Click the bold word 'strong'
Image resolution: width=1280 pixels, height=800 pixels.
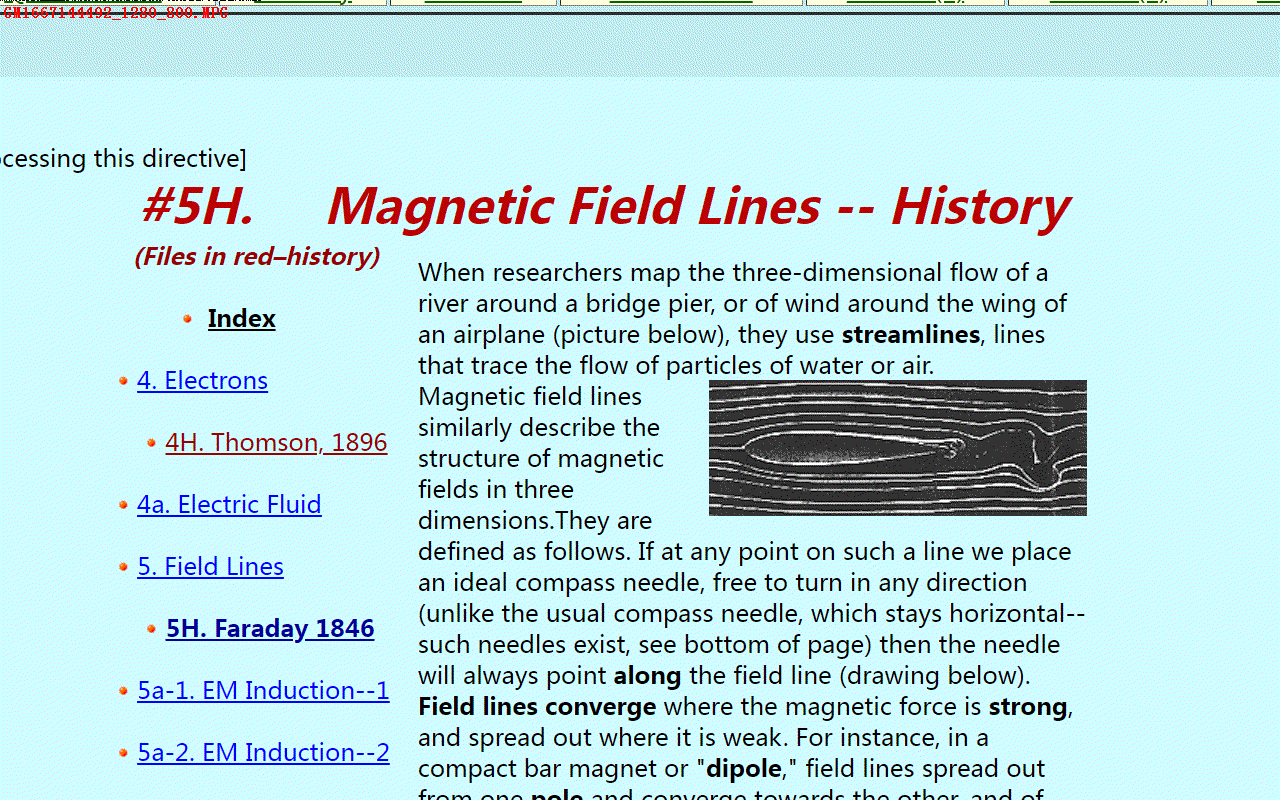pos(1028,707)
